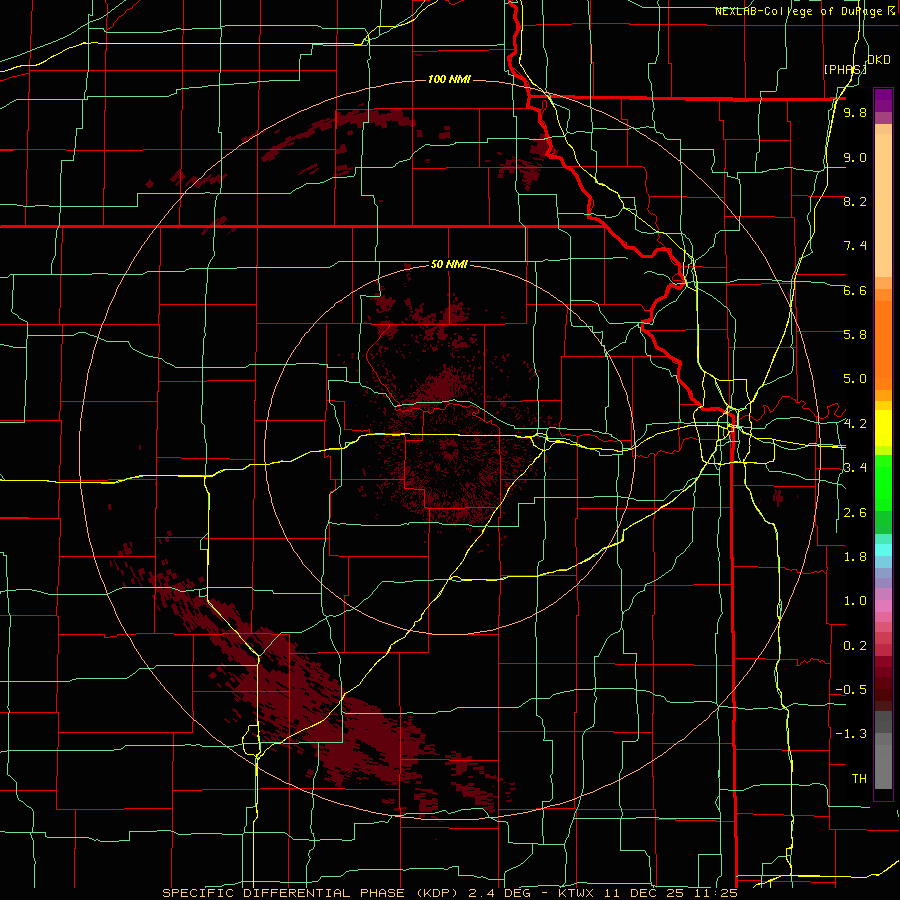Click the 5.8 value on the color scale
This screenshot has width=900, height=900.
point(855,335)
